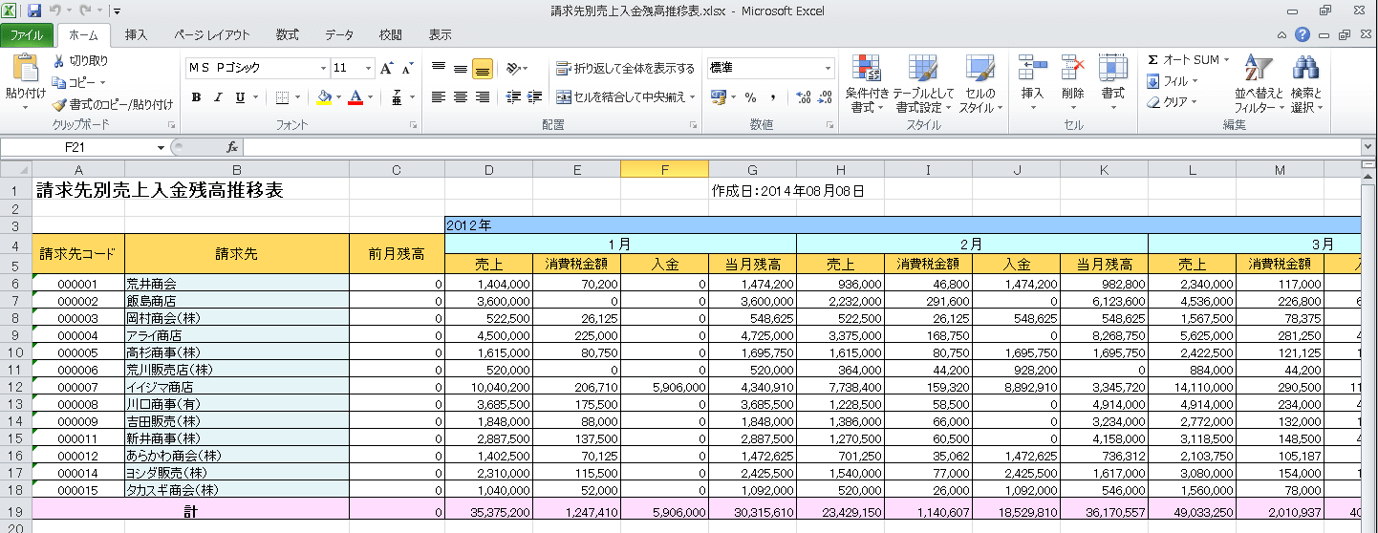Expand the number format 標準 dropdown

[x=828, y=68]
